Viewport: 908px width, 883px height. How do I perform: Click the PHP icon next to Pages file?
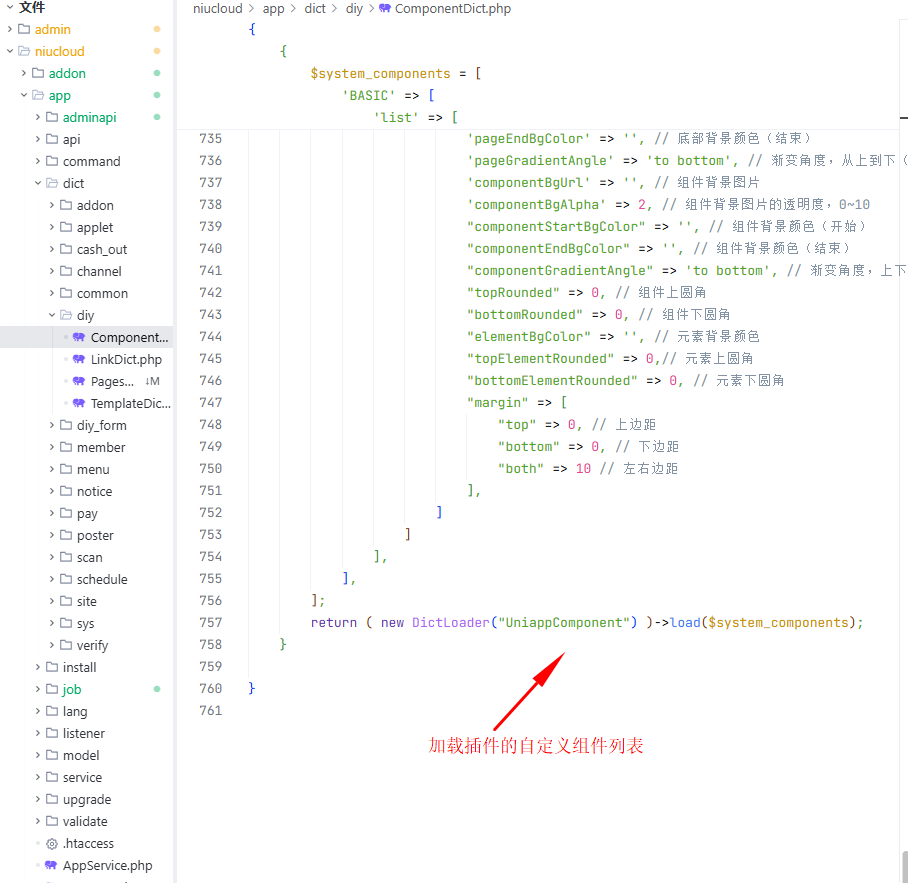pos(79,382)
